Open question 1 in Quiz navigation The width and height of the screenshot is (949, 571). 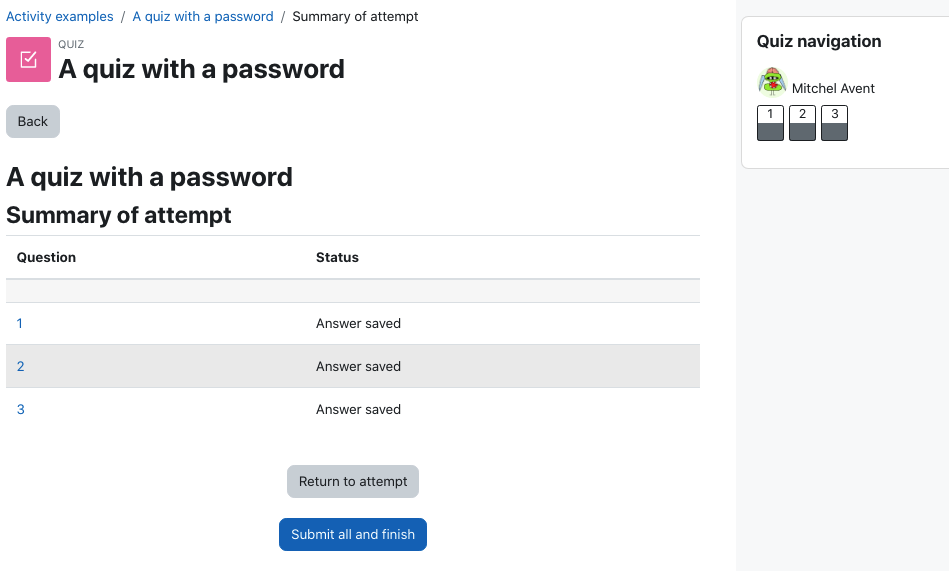click(770, 123)
